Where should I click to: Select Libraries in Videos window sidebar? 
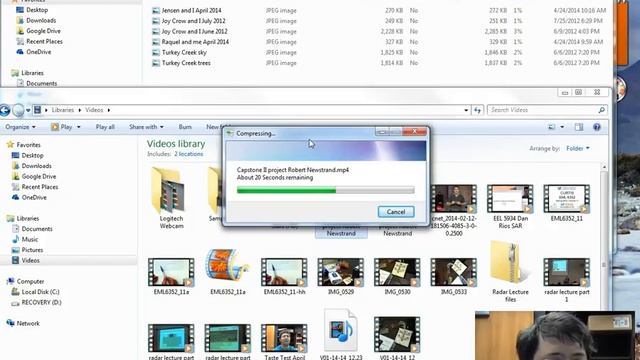28,218
